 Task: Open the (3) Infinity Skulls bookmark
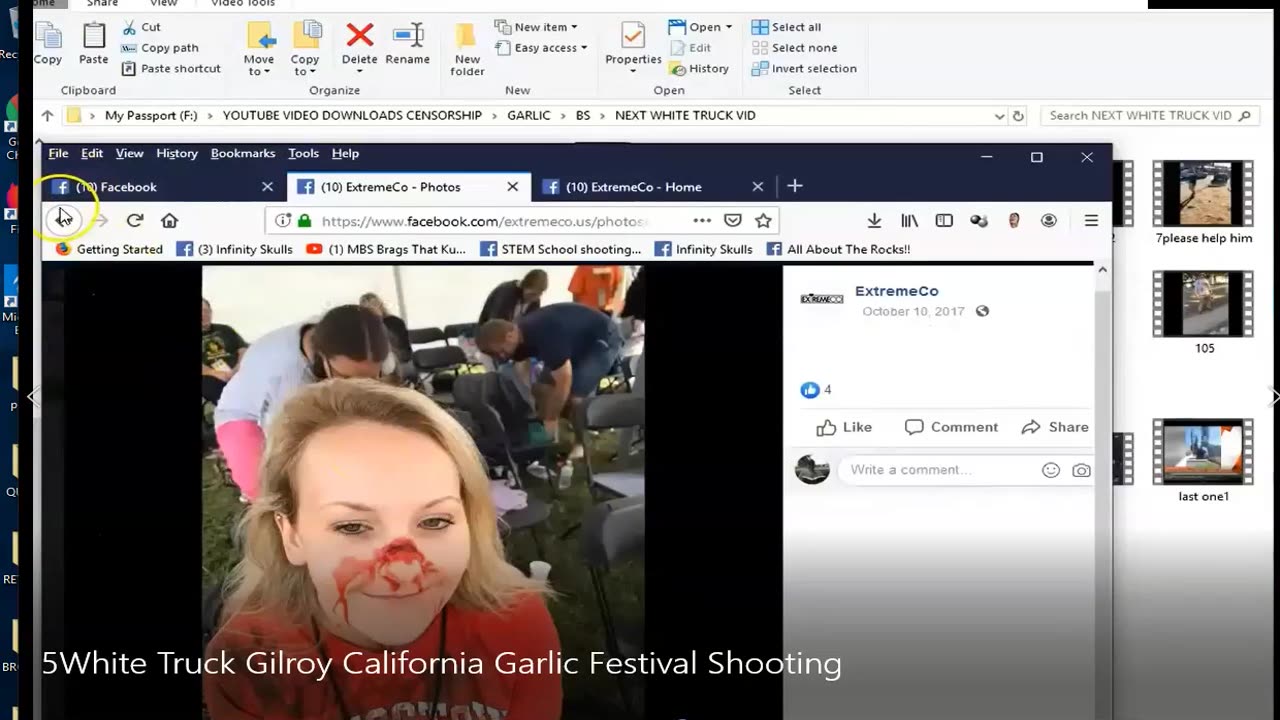(235, 249)
